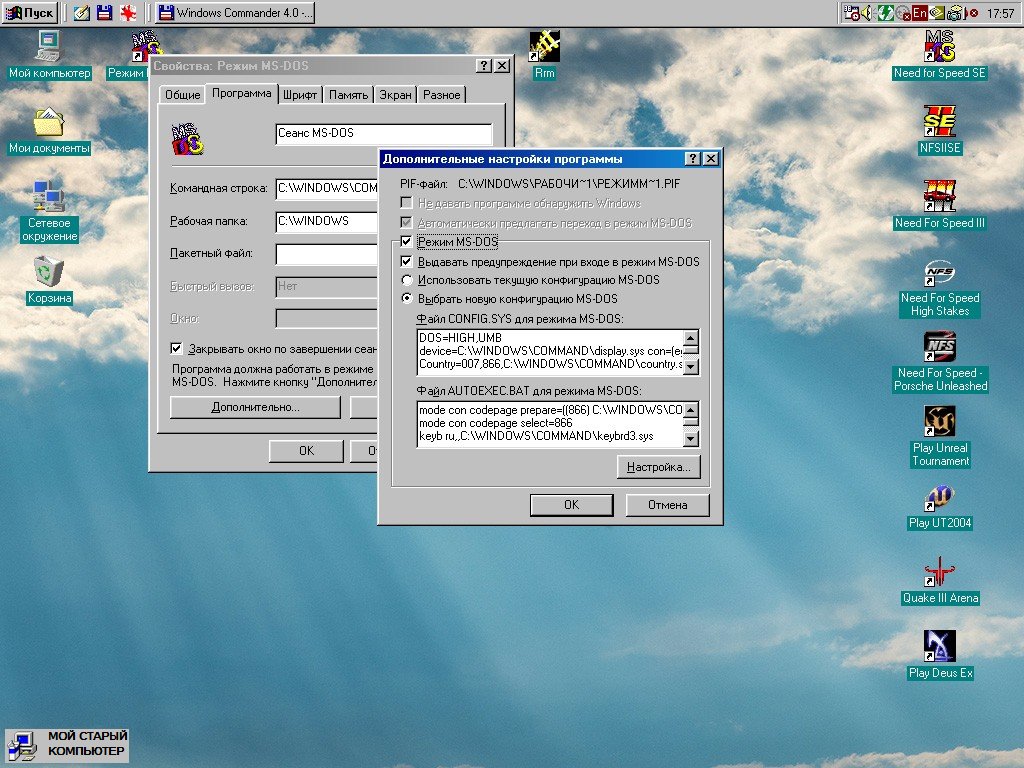Launch the Play Unreal Tournament shortcut
Image resolution: width=1024 pixels, height=768 pixels.
pyautogui.click(x=940, y=423)
